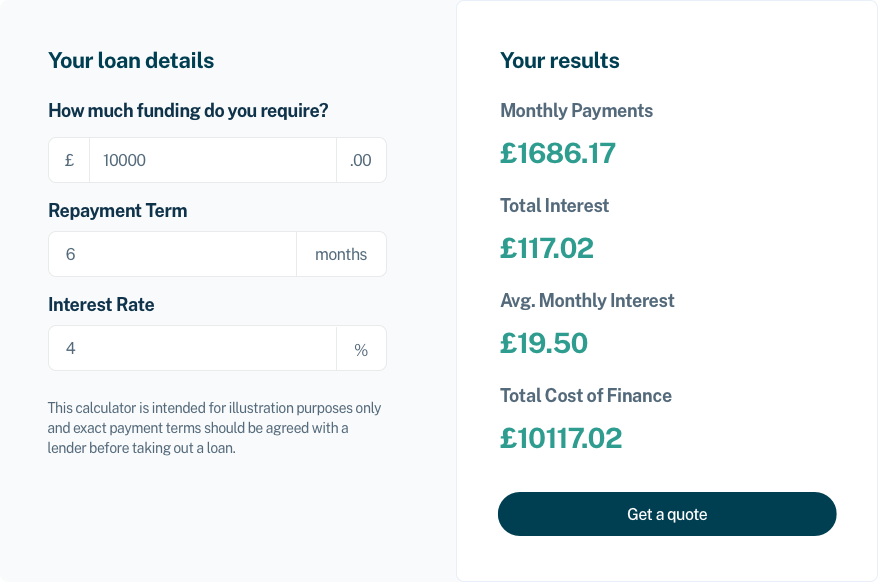Click the Avg. Monthly Interest value £19.50
This screenshot has height=582, width=878.
click(545, 343)
